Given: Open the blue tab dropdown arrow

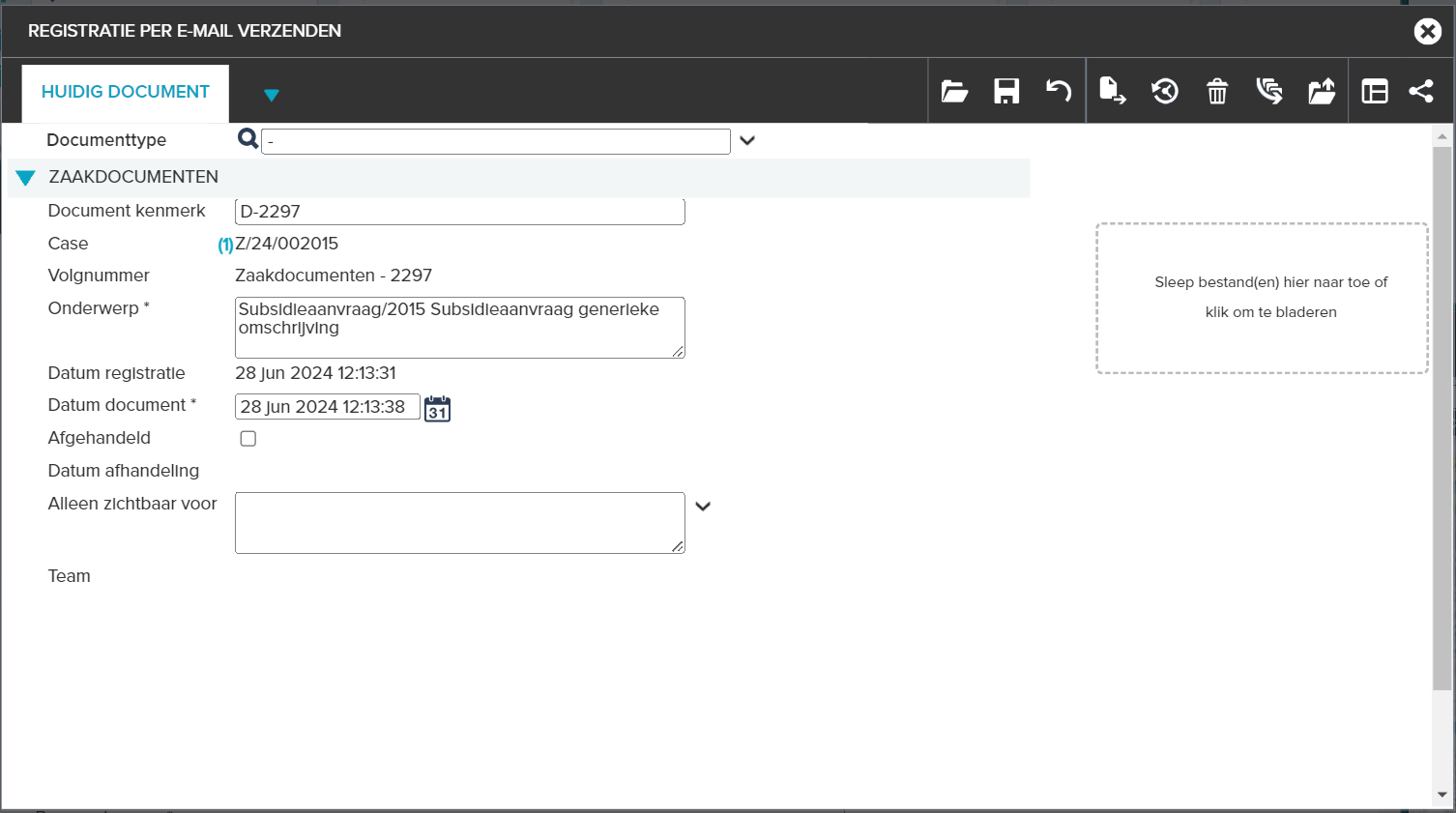Looking at the screenshot, I should tap(272, 95).
